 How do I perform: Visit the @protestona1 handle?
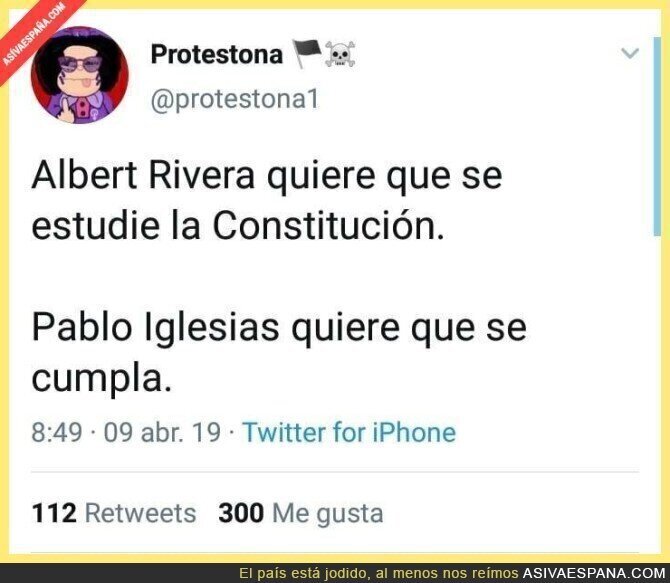point(235,100)
